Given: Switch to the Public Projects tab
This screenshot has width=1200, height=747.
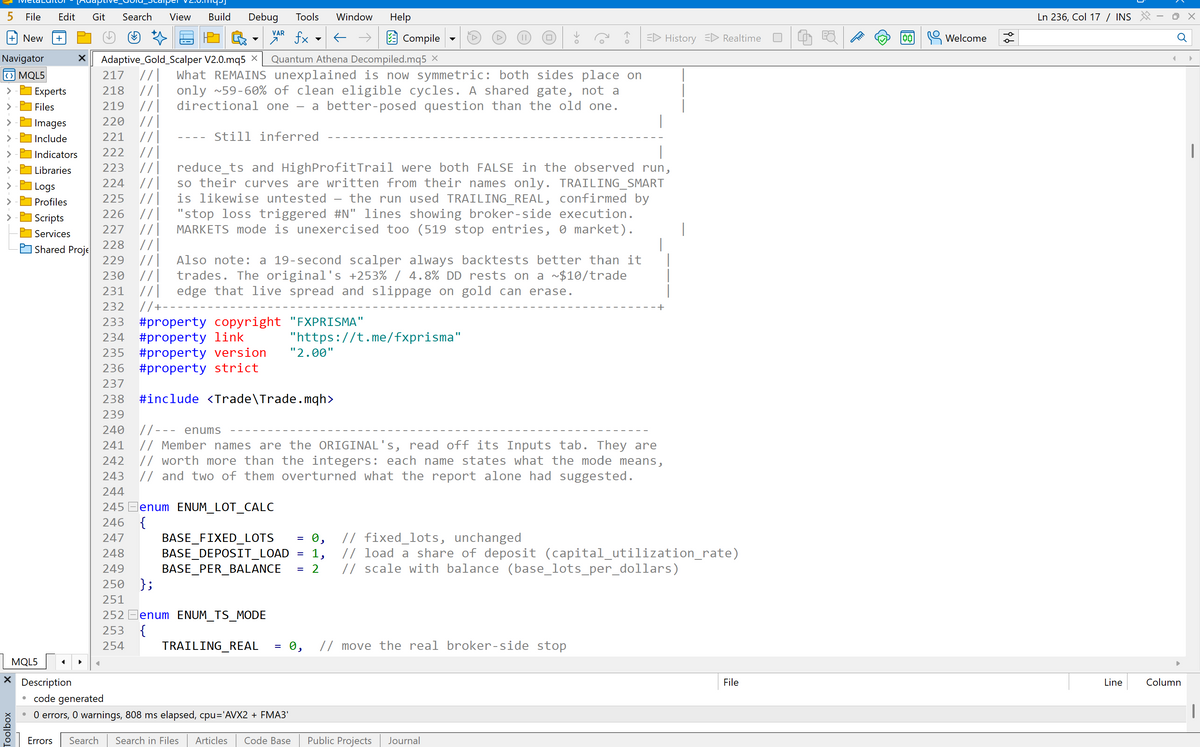Looking at the screenshot, I should point(339,740).
